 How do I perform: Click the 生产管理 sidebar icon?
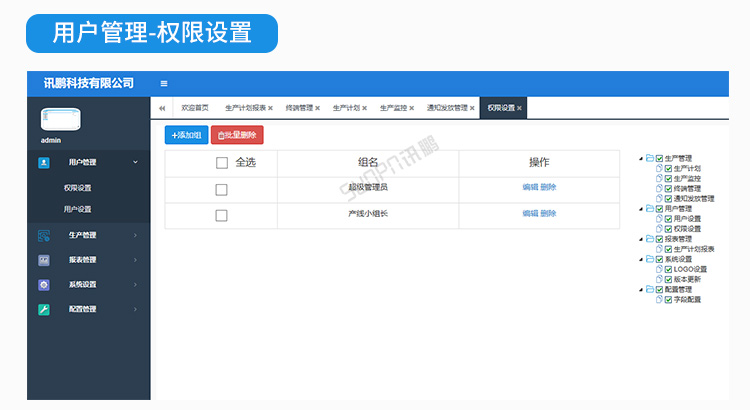[x=44, y=235]
